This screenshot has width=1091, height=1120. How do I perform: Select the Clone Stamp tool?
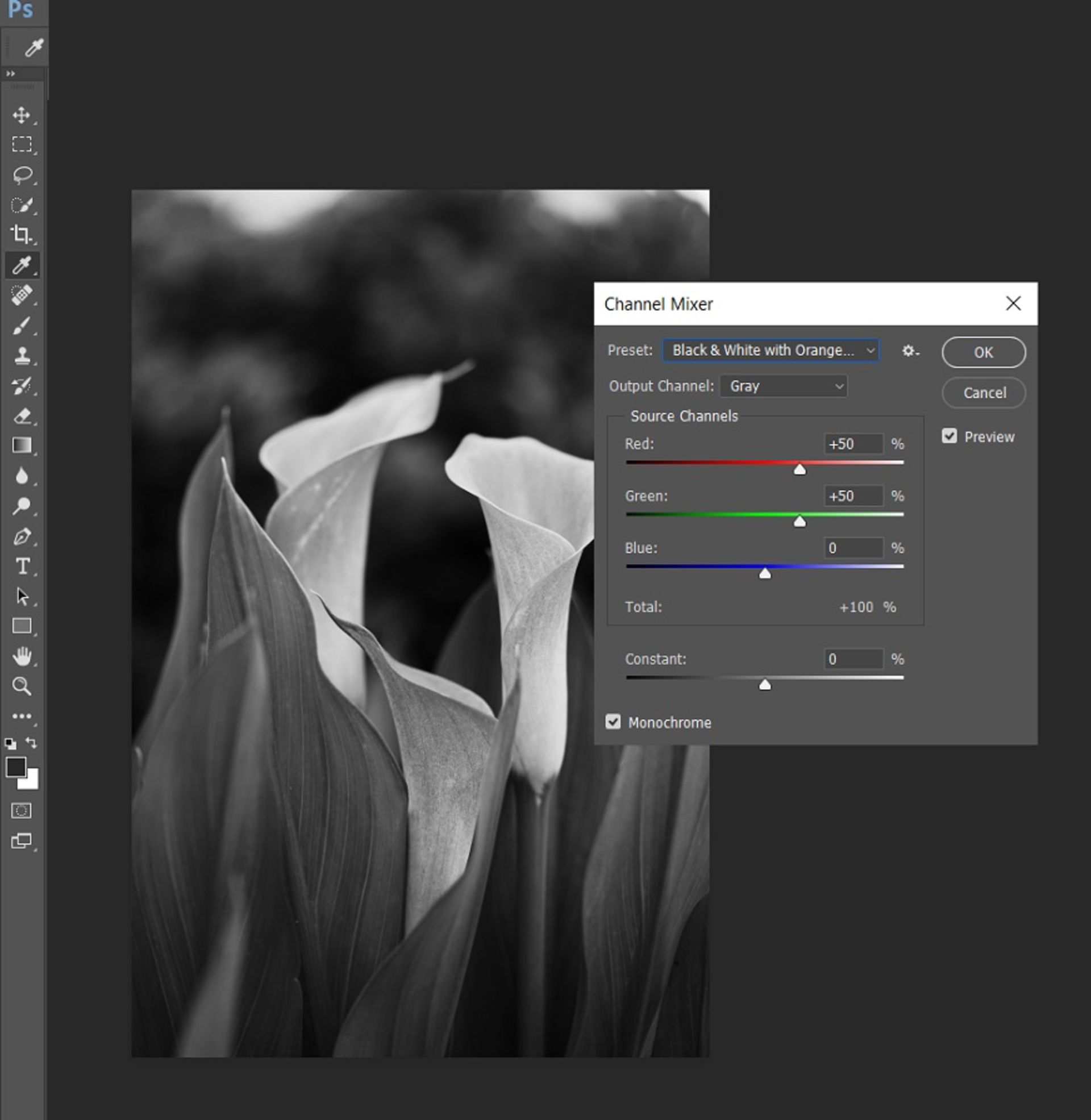(x=22, y=355)
